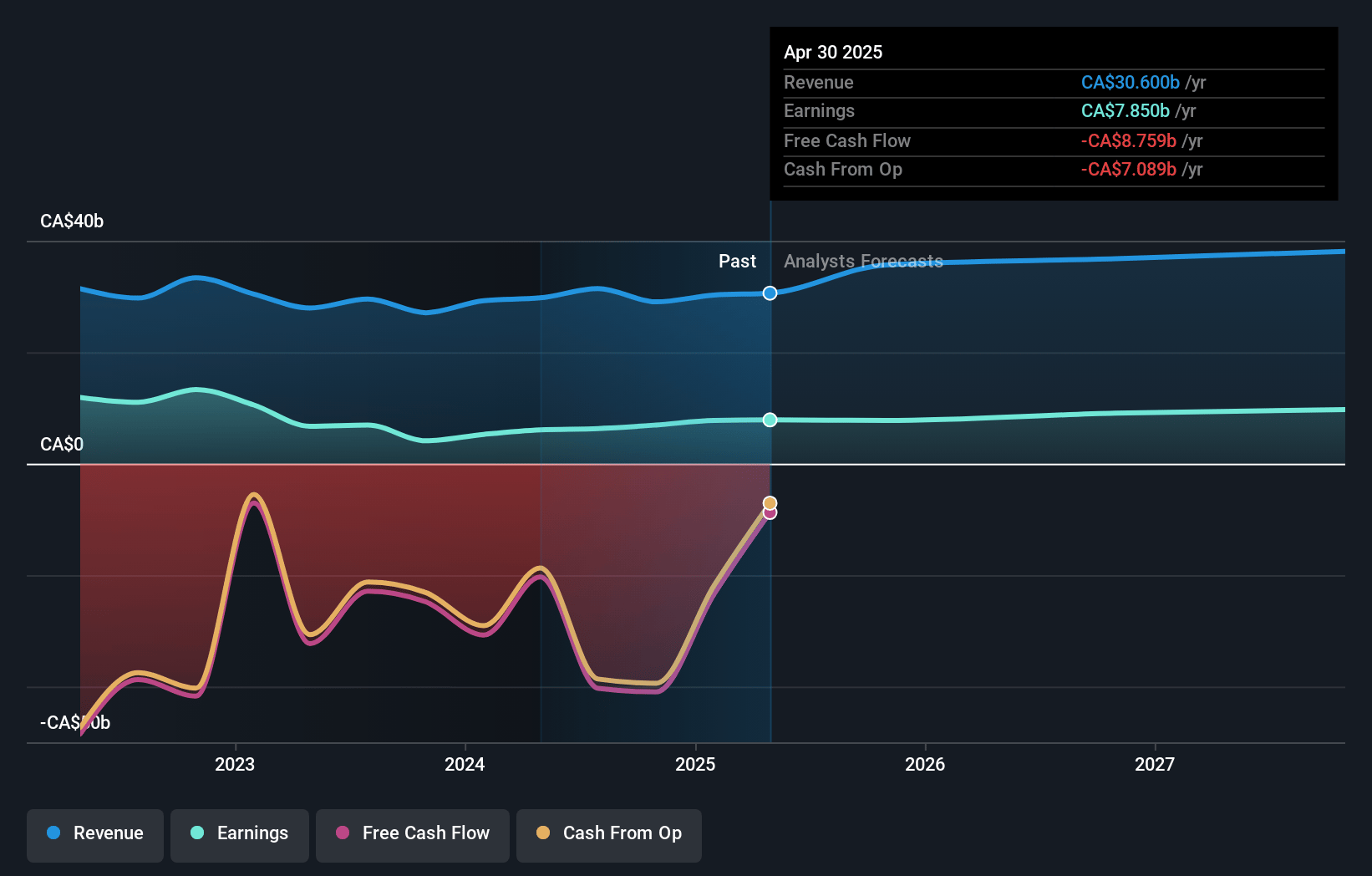Click the teal Earnings data point marker
1372x876 pixels.
[x=770, y=420]
